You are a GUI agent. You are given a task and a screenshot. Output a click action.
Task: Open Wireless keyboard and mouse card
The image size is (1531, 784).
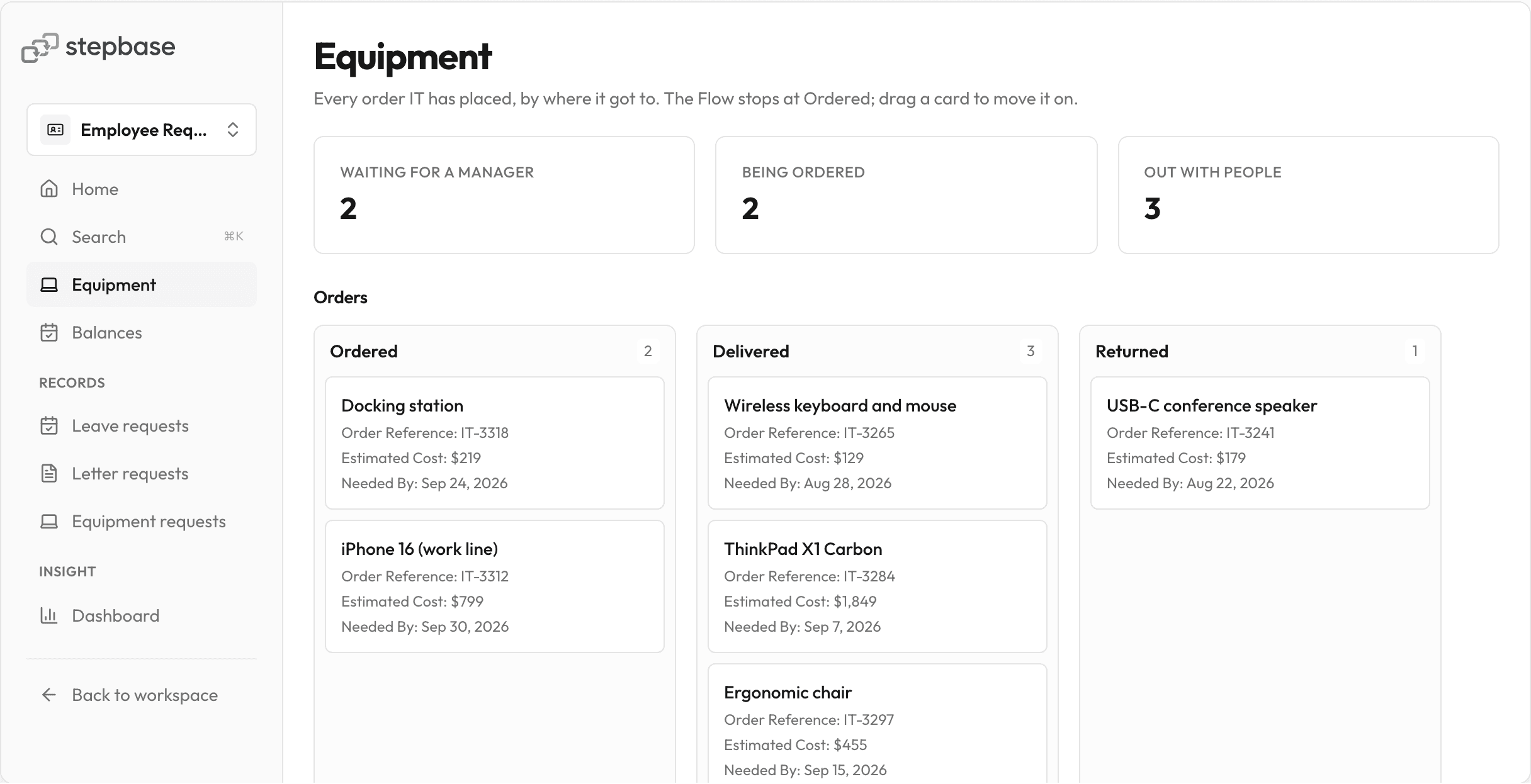(x=878, y=443)
